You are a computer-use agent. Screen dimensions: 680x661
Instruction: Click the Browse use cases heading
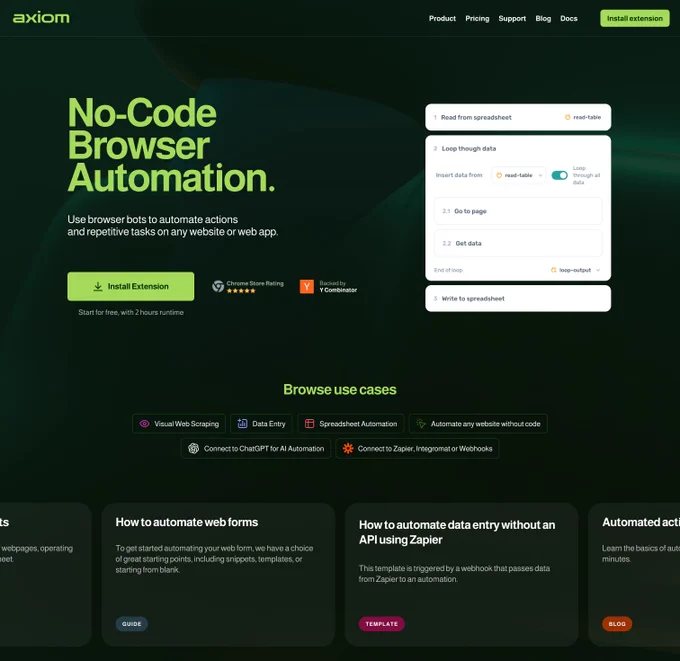340,389
